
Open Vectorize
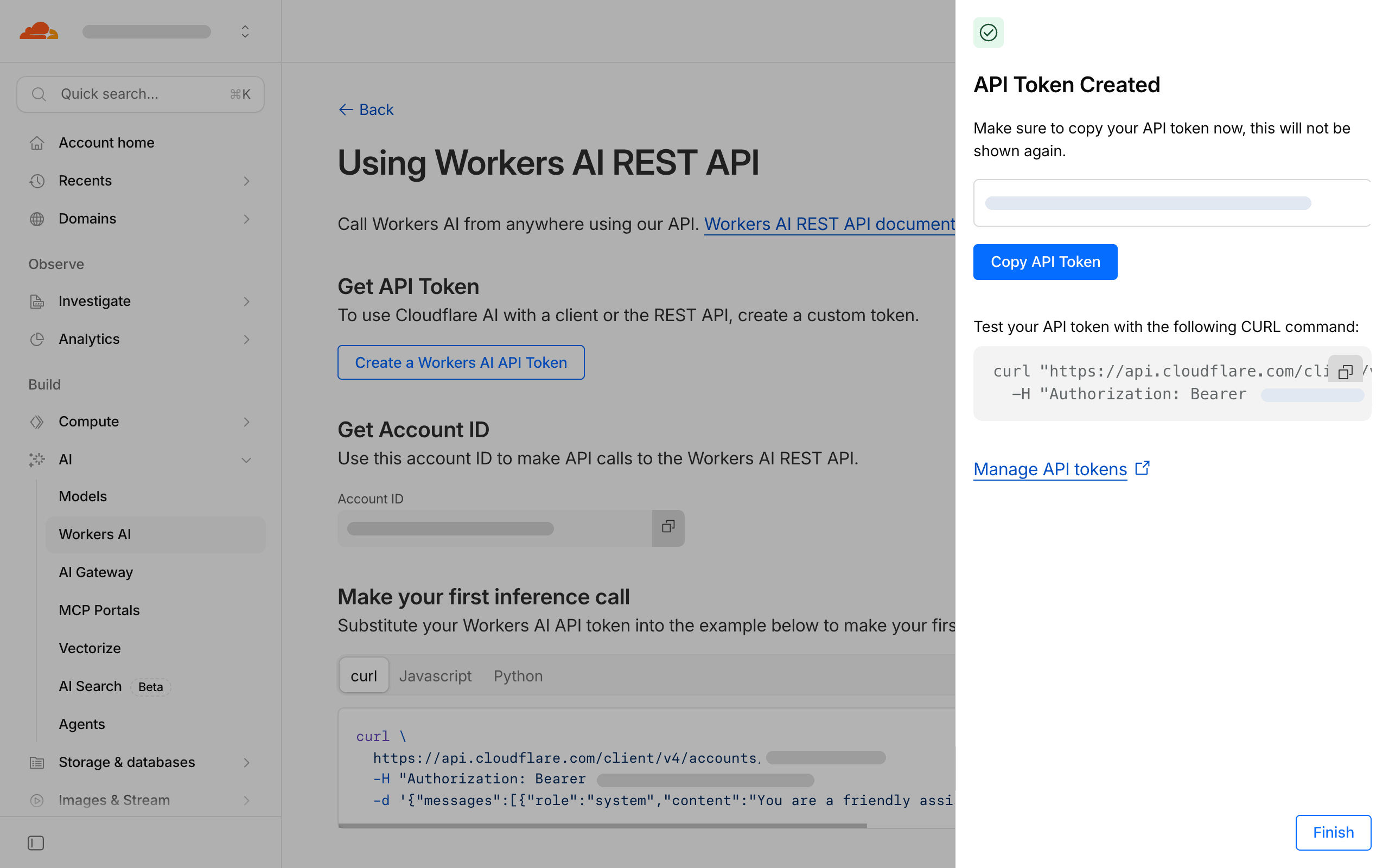click(x=90, y=648)
